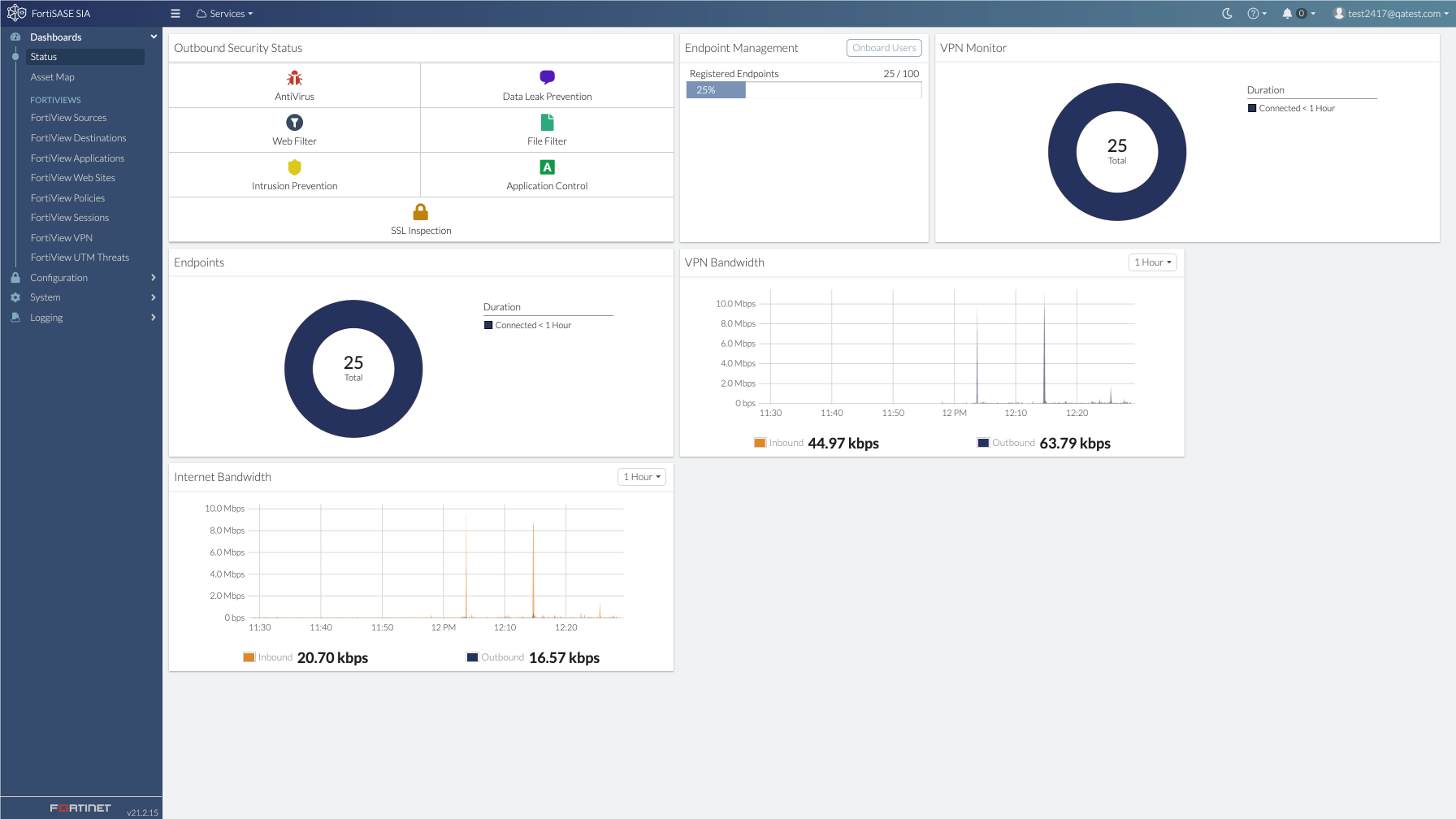Image resolution: width=1456 pixels, height=819 pixels.
Task: Open the Services dropdown
Action: tap(225, 14)
